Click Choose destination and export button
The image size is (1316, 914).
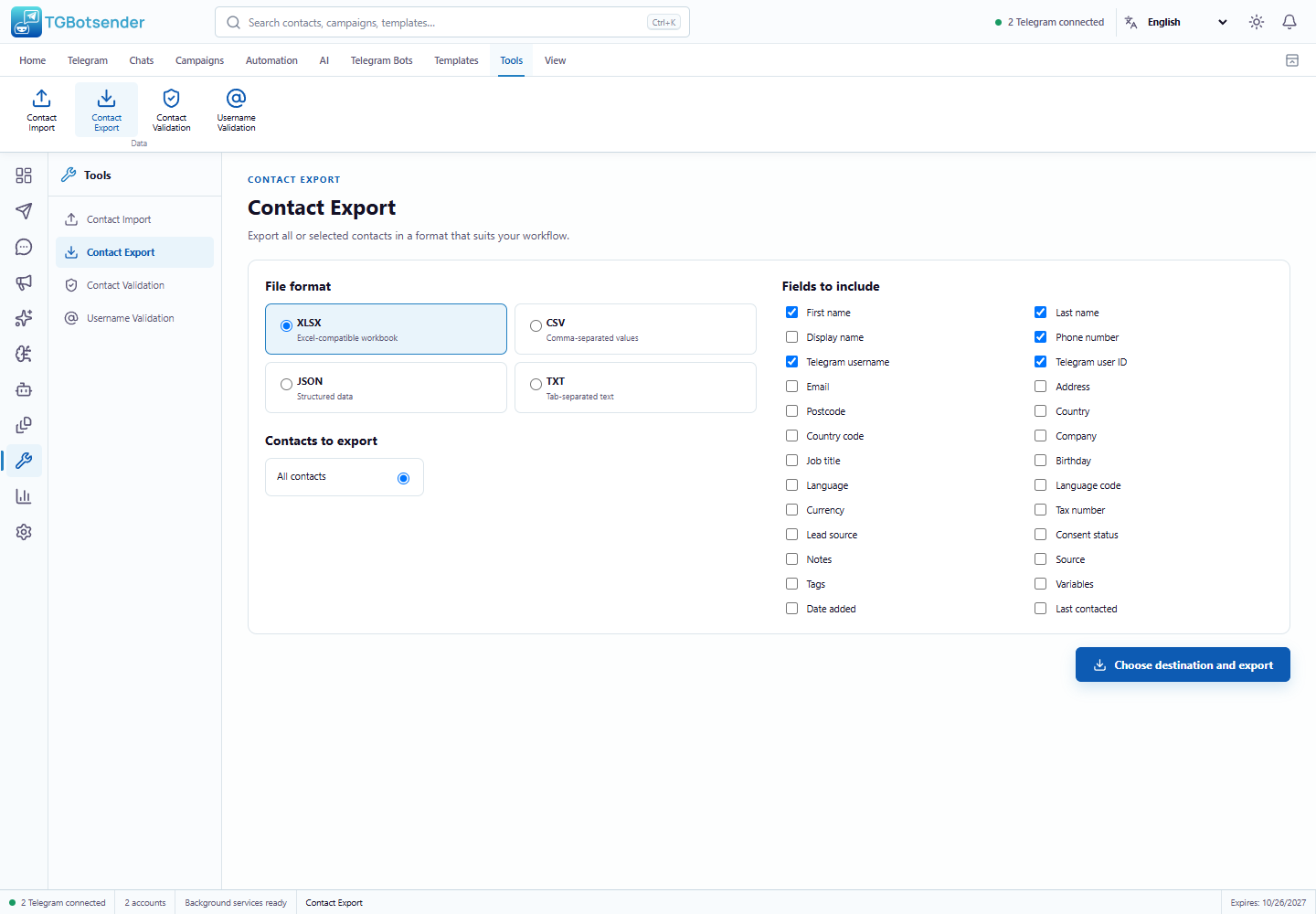tap(1183, 664)
